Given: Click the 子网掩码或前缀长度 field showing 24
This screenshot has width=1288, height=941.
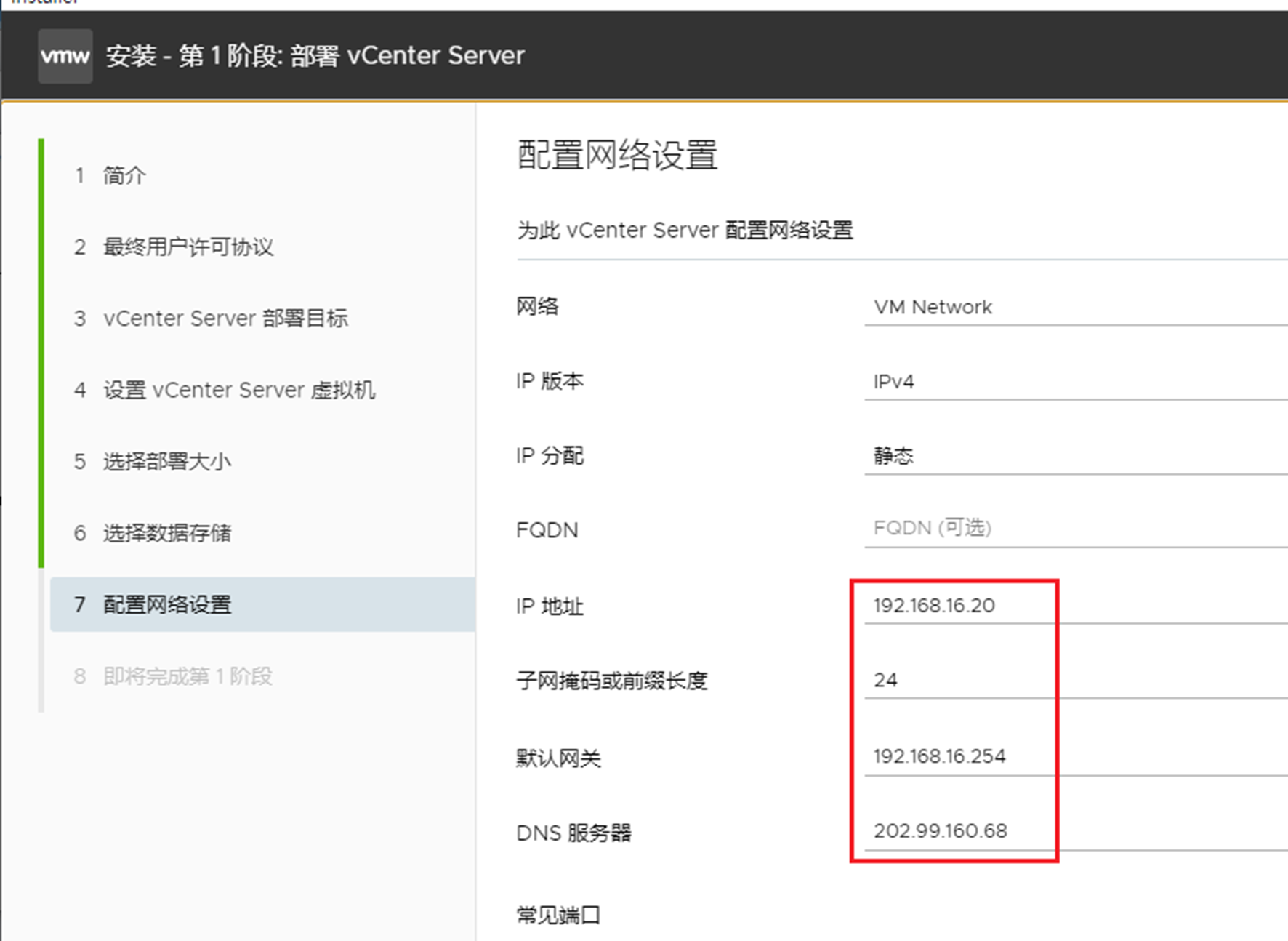Looking at the screenshot, I should [x=1076, y=681].
